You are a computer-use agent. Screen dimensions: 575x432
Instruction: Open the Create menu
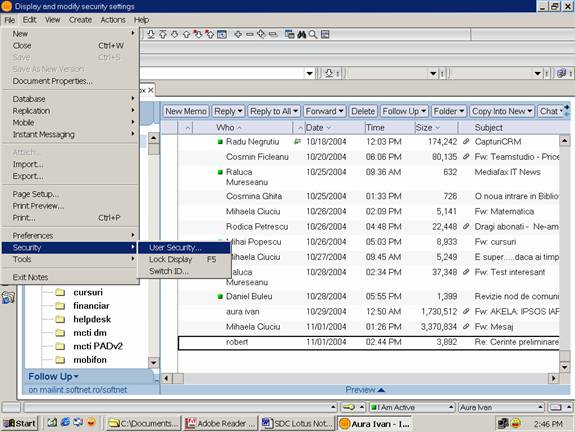80,20
